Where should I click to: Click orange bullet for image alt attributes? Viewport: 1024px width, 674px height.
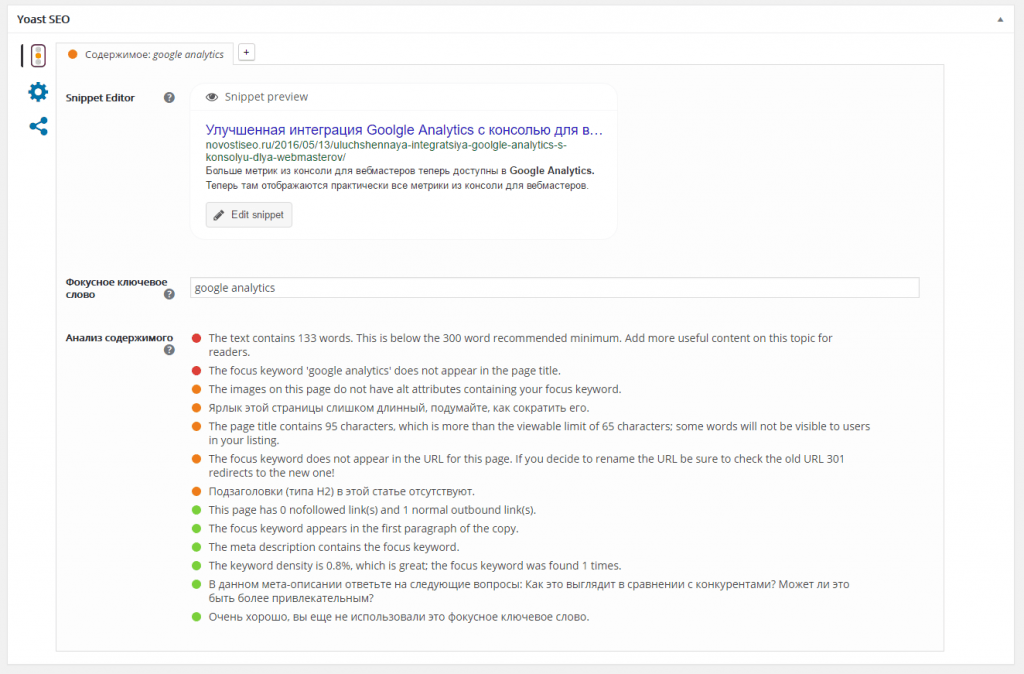pos(196,389)
